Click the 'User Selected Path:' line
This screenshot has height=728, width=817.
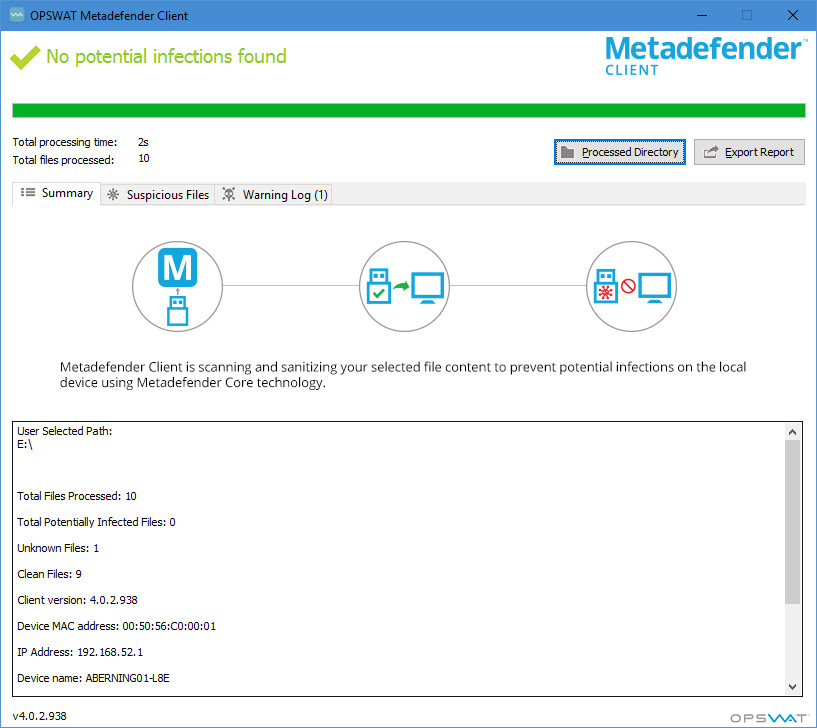click(x=65, y=431)
